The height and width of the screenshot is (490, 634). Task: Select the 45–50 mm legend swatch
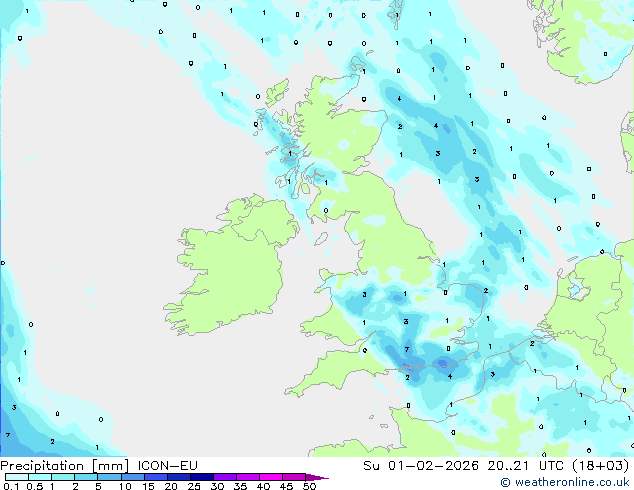(294, 477)
